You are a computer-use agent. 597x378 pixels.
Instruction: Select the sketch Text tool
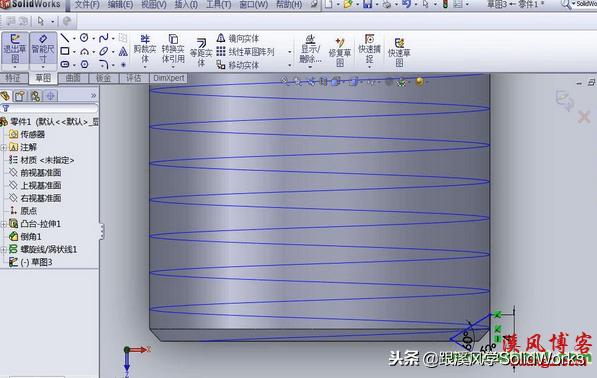pyautogui.click(x=123, y=51)
